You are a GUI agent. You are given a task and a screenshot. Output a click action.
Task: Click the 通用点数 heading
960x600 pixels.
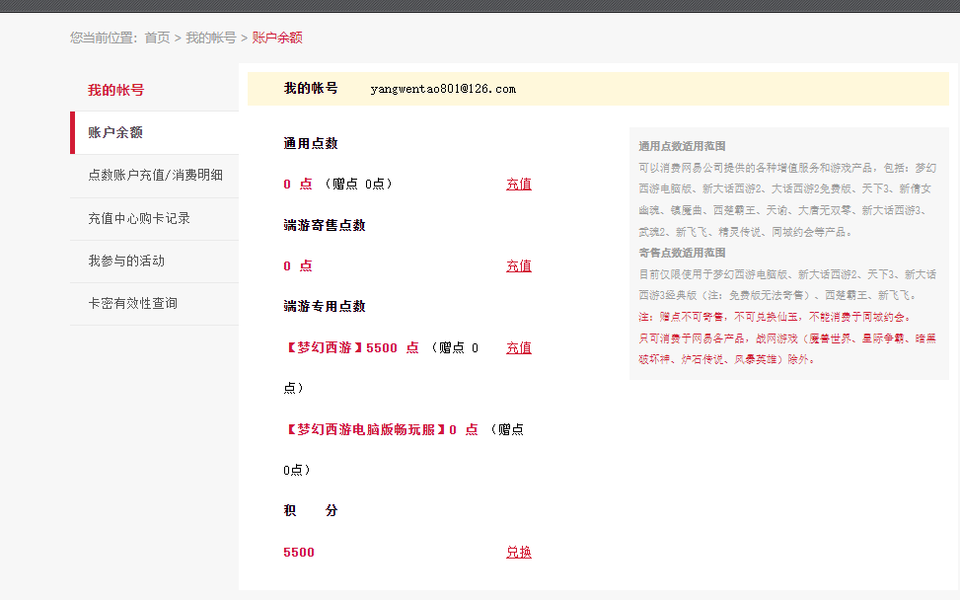pyautogui.click(x=310, y=144)
